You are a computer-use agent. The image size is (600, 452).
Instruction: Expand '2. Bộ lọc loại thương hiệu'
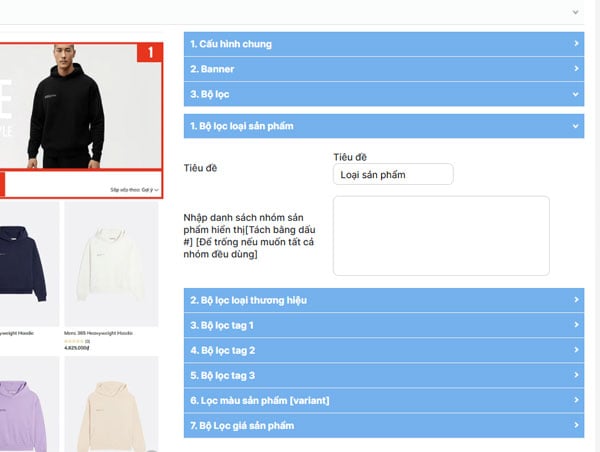coord(384,300)
